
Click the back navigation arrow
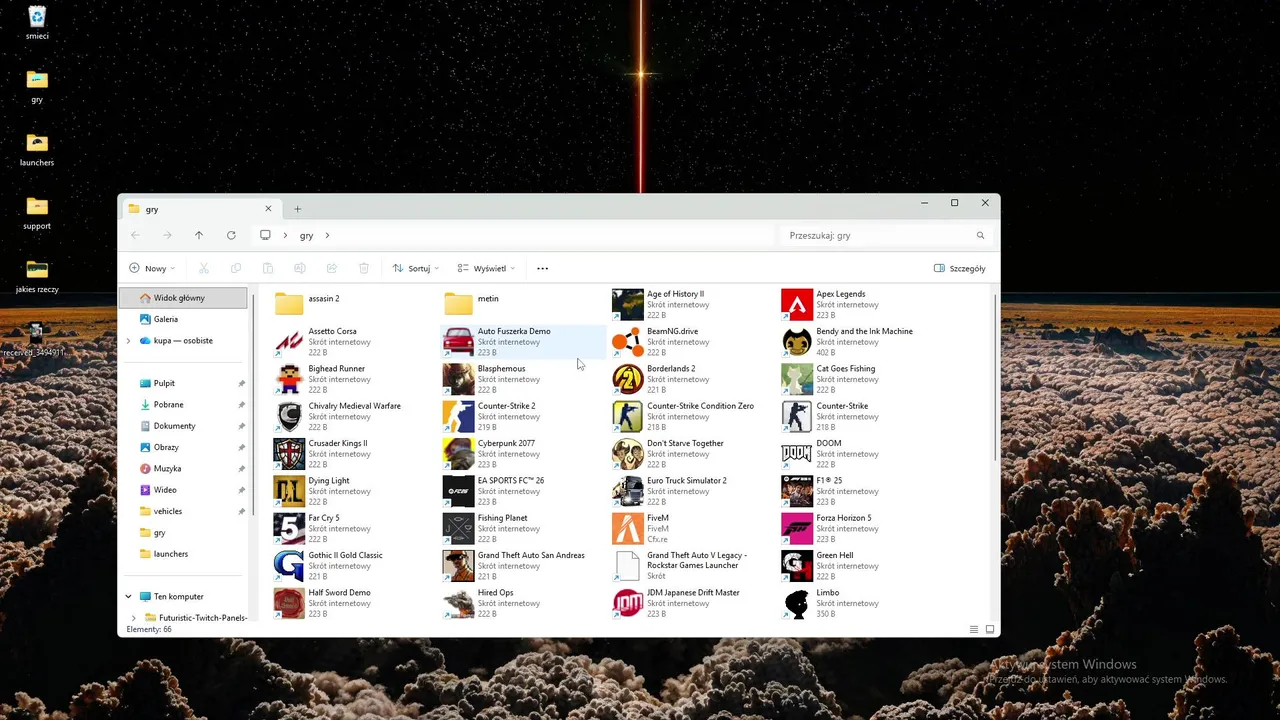pos(135,236)
